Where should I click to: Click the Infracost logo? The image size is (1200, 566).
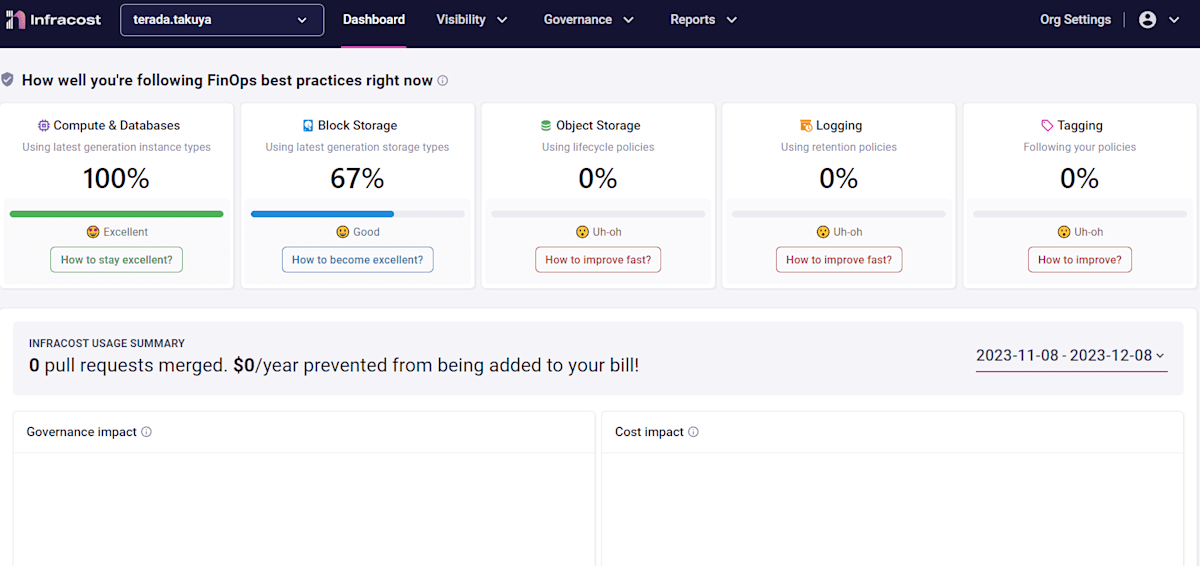point(54,19)
